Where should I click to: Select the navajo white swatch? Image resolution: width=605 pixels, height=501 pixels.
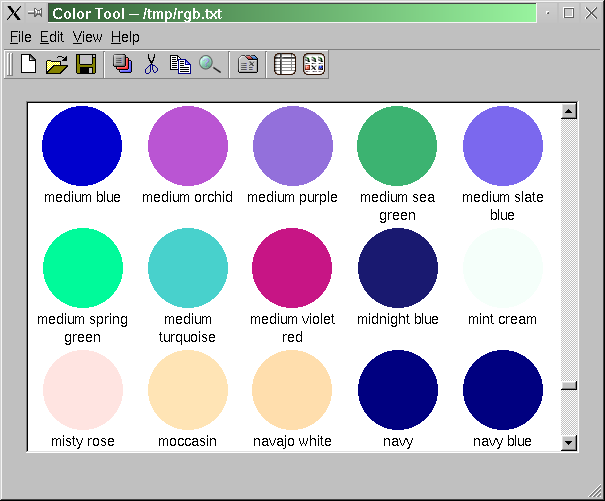pyautogui.click(x=292, y=390)
